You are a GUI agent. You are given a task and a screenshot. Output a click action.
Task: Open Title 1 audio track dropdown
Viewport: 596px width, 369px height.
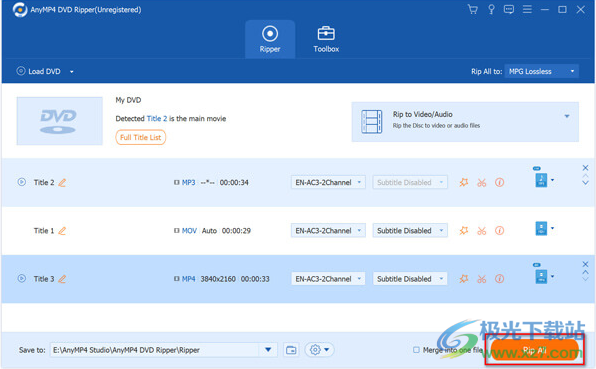point(328,231)
